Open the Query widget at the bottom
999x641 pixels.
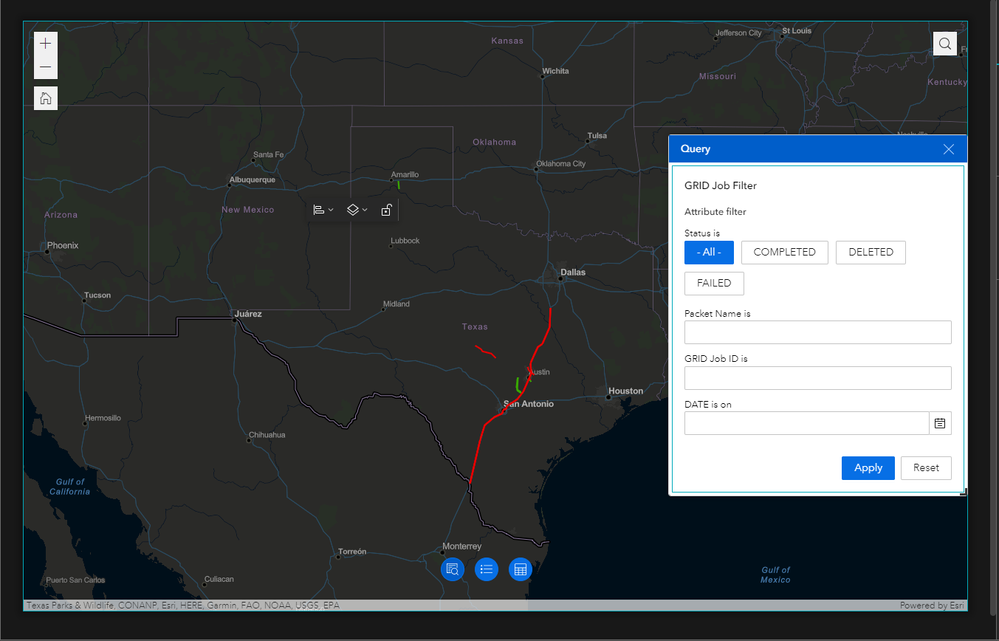[453, 569]
